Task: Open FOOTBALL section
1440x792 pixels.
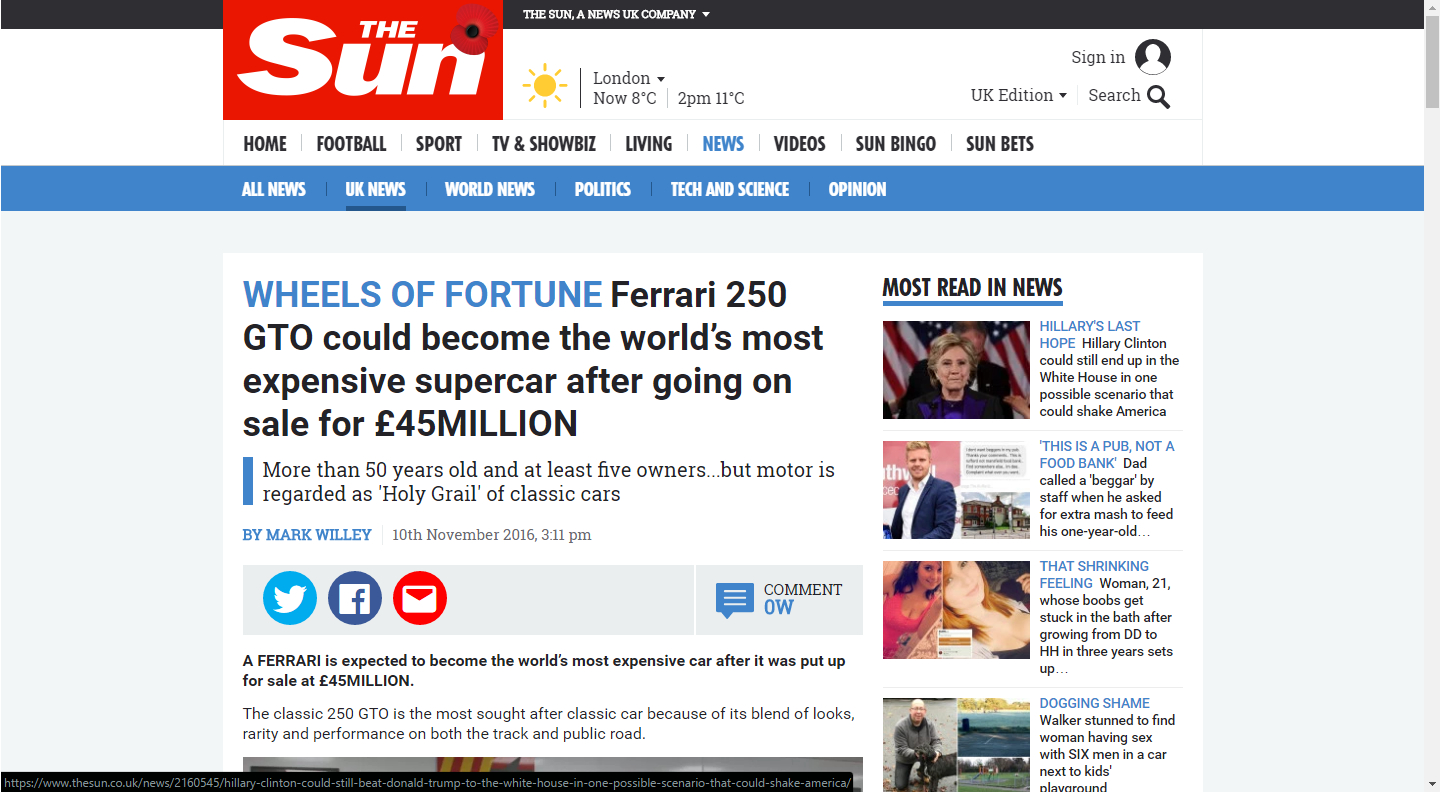Action: pyautogui.click(x=351, y=144)
